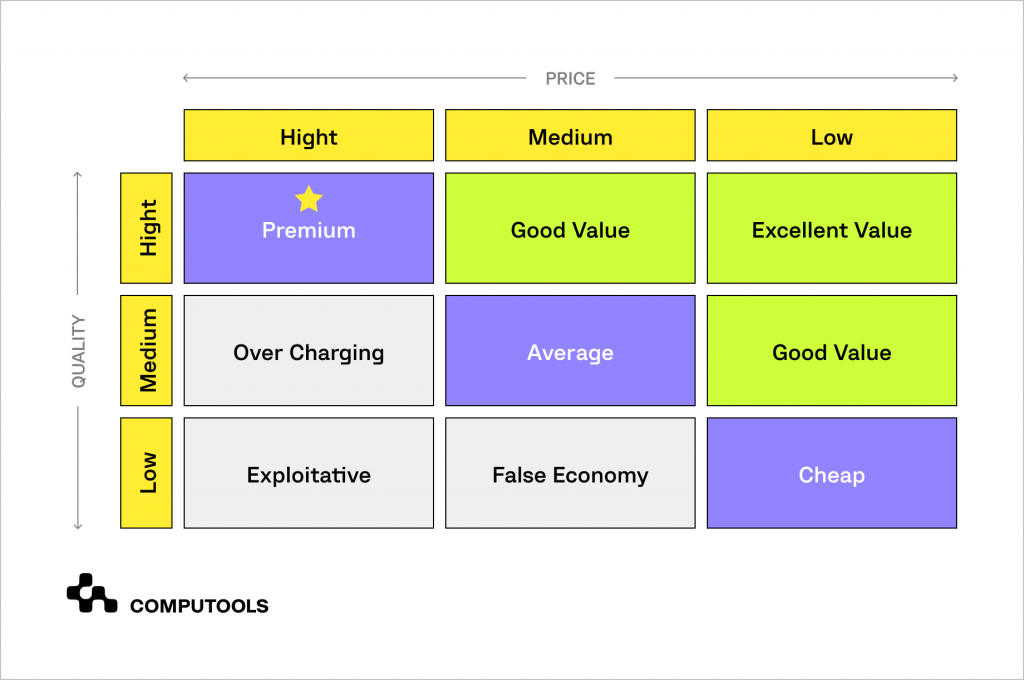Click the Computools logo icon
This screenshot has height=680, width=1024.
[92, 593]
